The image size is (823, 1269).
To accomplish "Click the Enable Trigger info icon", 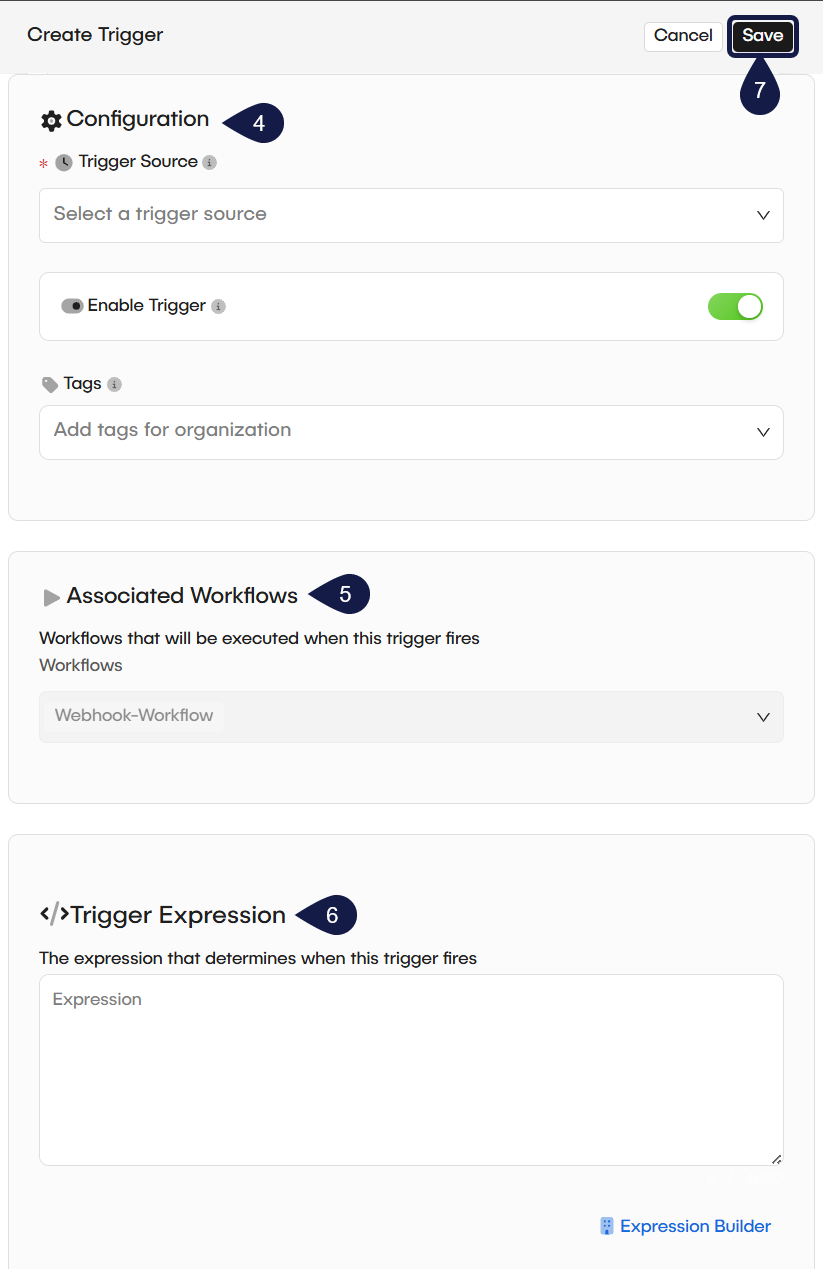I will [218, 306].
